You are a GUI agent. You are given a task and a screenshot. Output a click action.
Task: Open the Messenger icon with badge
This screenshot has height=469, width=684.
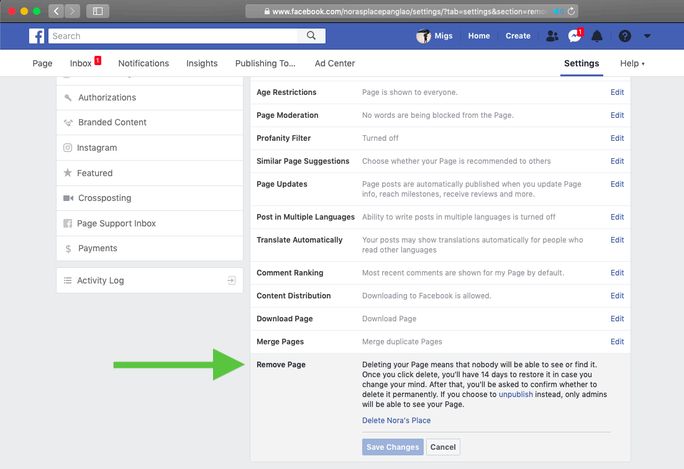pos(574,36)
